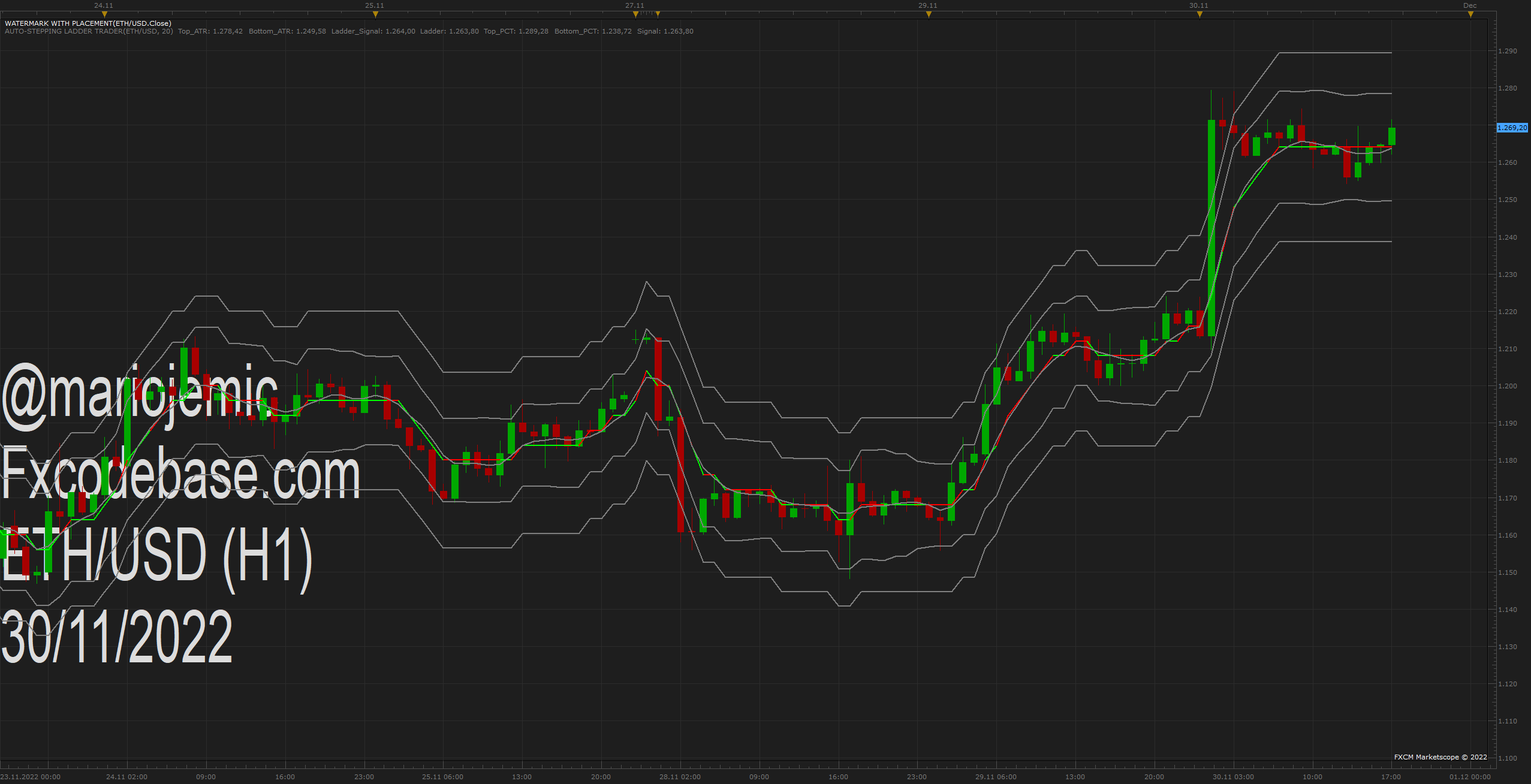Click the 1.250 price axis label
This screenshot has width=1531, height=784.
tap(1508, 200)
